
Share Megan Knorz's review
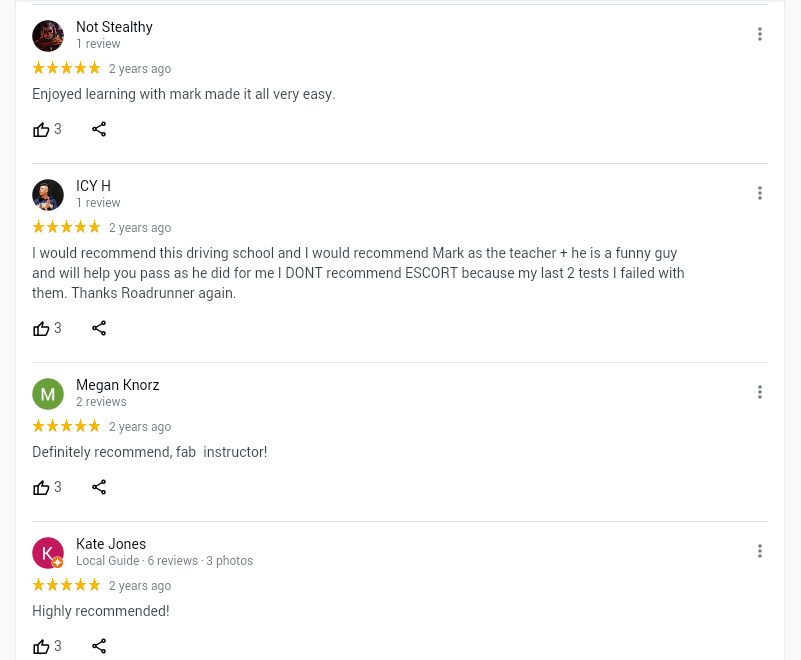[99, 487]
